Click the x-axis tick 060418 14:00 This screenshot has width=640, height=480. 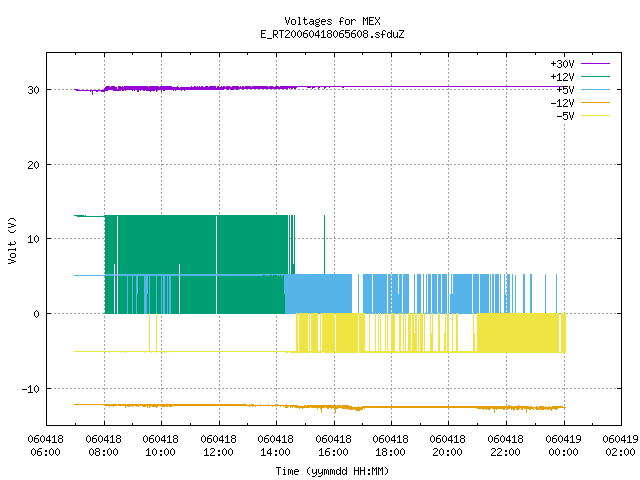coord(276,446)
